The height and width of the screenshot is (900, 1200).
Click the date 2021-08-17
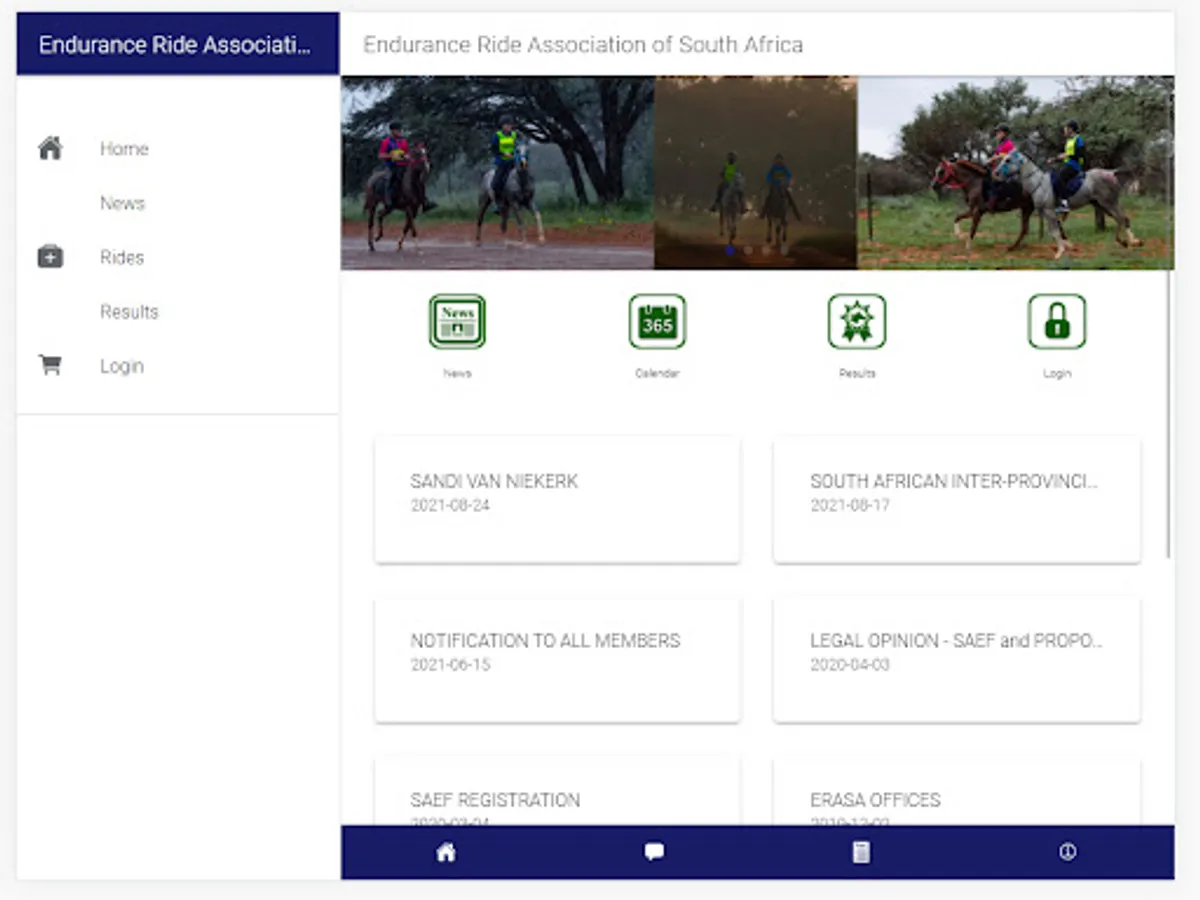click(x=850, y=506)
